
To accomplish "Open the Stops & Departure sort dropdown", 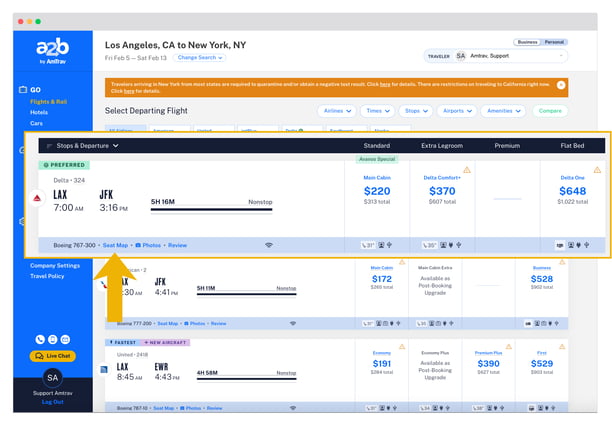I will tap(87, 146).
